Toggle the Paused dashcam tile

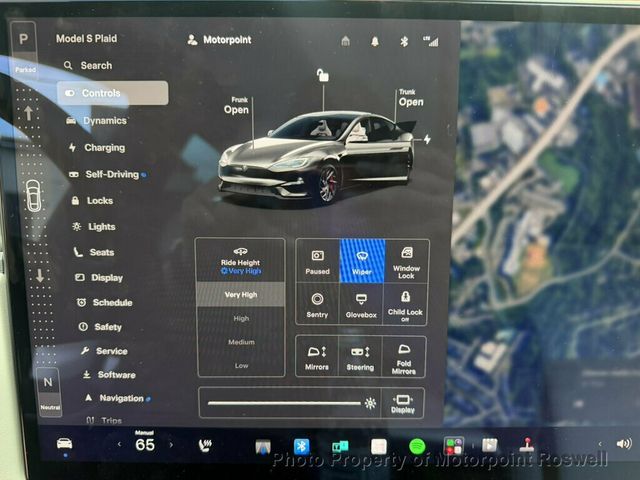click(318, 261)
